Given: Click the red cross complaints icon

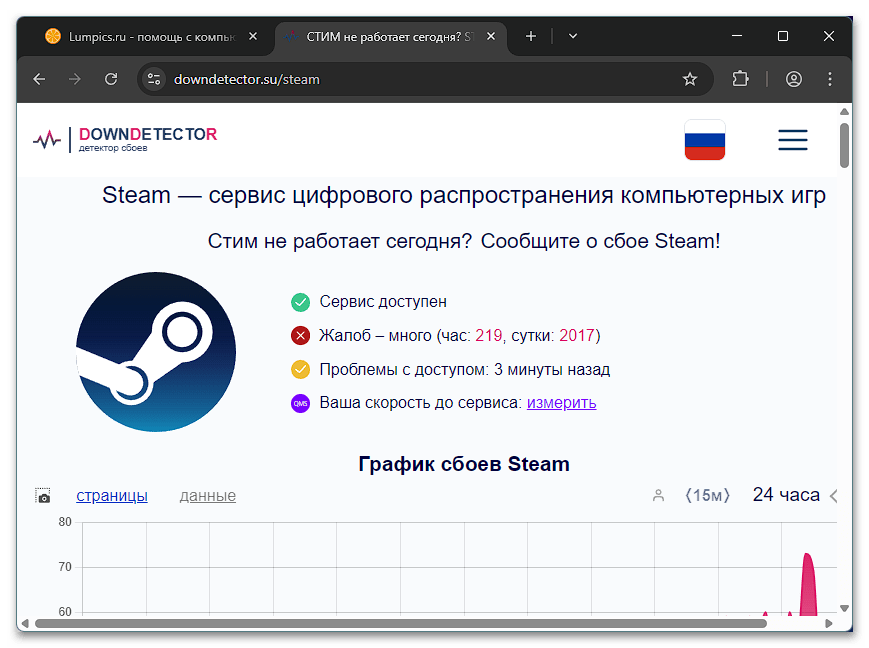Looking at the screenshot, I should [x=300, y=335].
